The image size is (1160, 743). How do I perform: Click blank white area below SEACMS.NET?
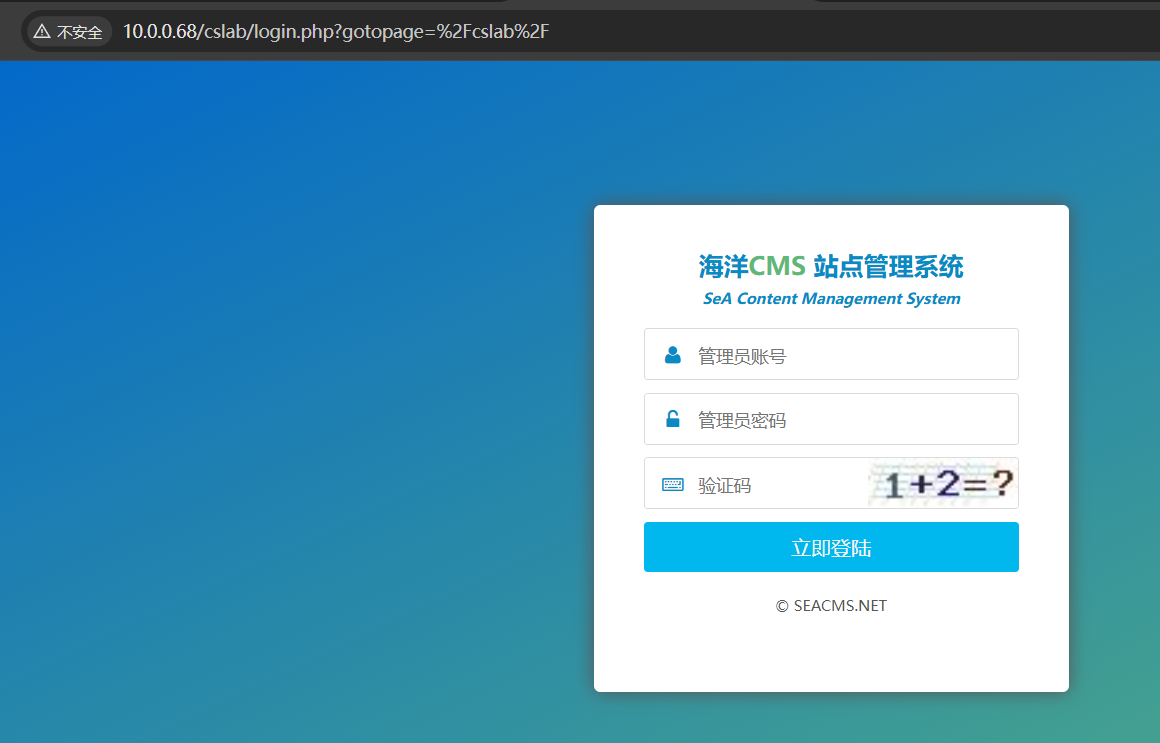click(x=831, y=655)
